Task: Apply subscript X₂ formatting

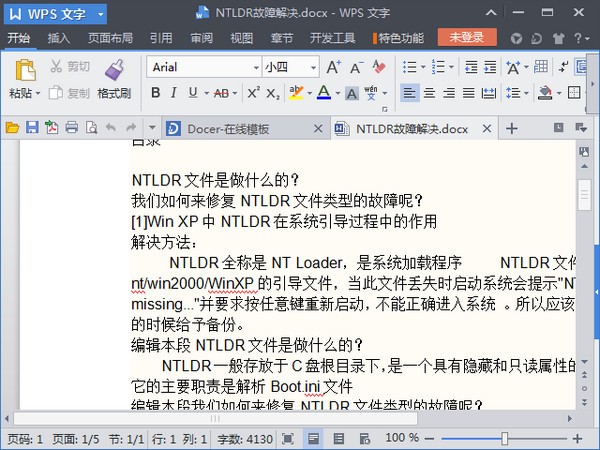Action: [x=273, y=93]
